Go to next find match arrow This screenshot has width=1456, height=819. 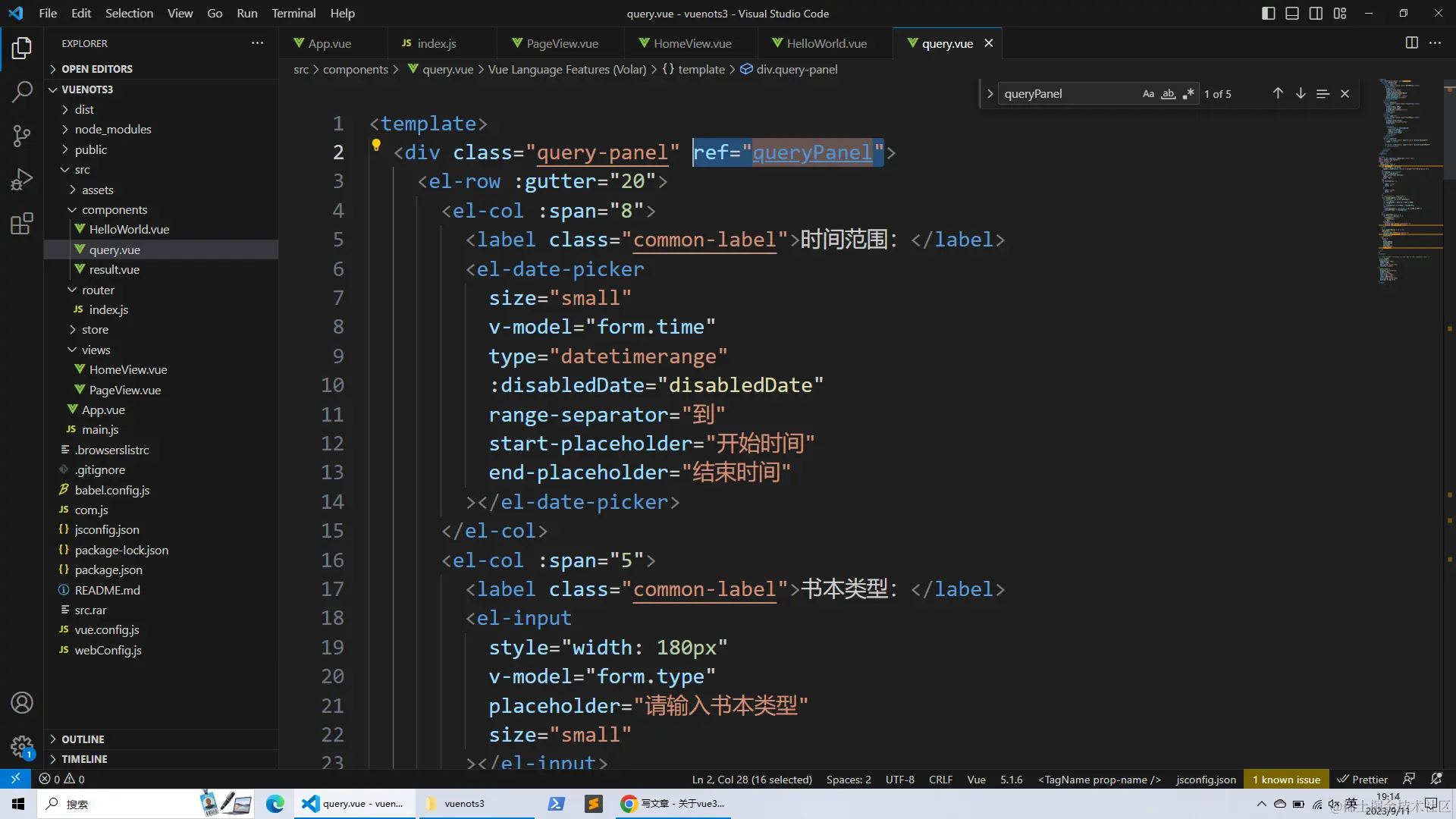tap(1301, 93)
